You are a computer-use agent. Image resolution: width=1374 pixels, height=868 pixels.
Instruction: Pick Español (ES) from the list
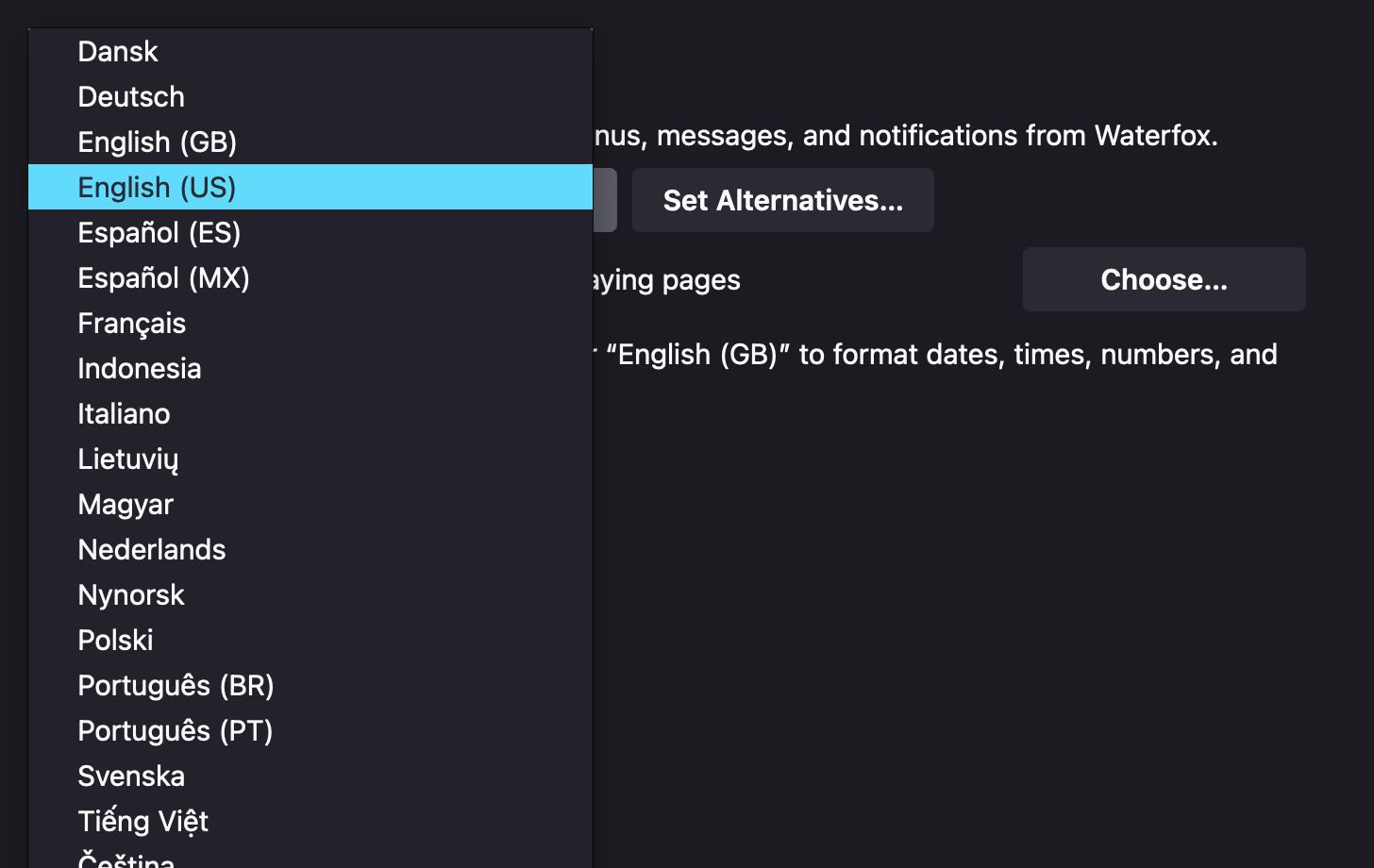tap(159, 232)
